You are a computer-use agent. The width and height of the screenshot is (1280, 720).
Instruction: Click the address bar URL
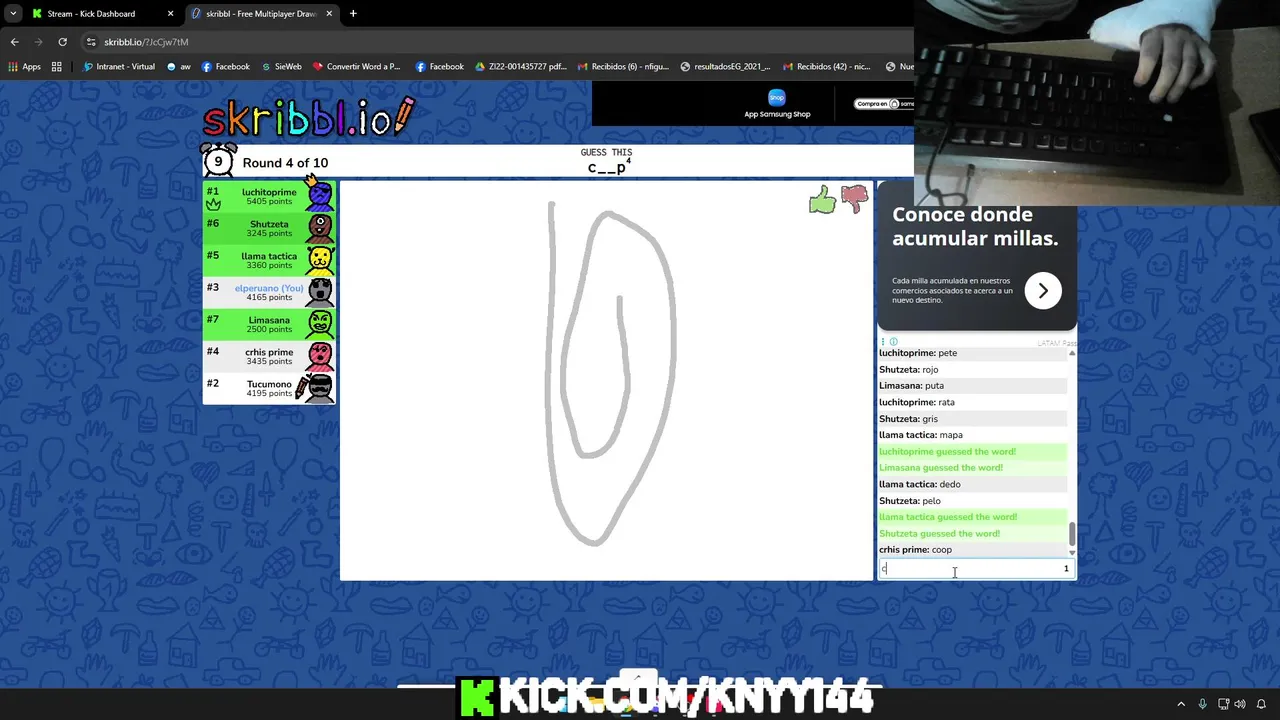pos(146,42)
